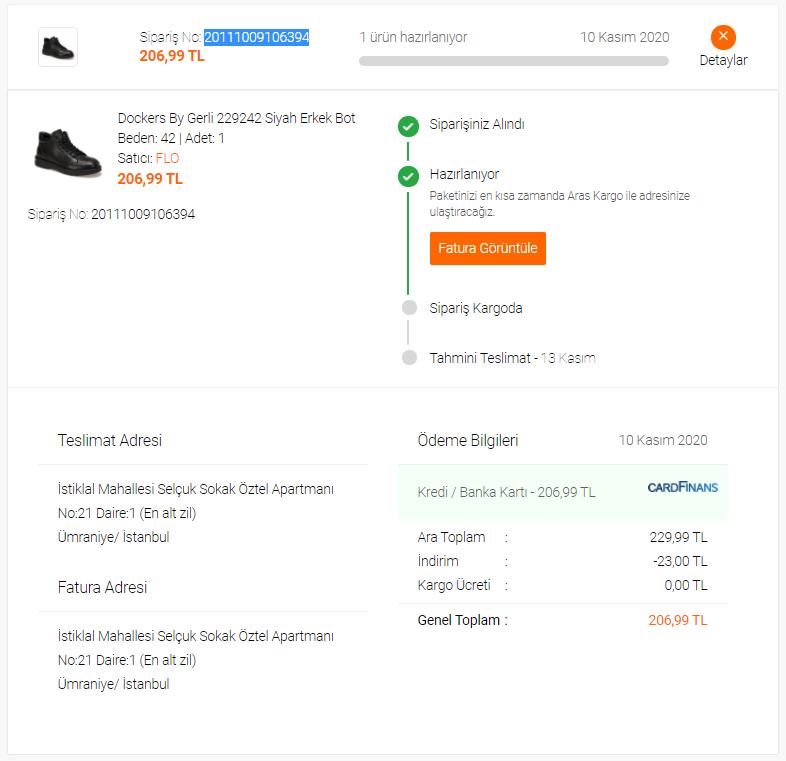
Task: Click the Fatura Adresi heading
Action: pos(102,587)
